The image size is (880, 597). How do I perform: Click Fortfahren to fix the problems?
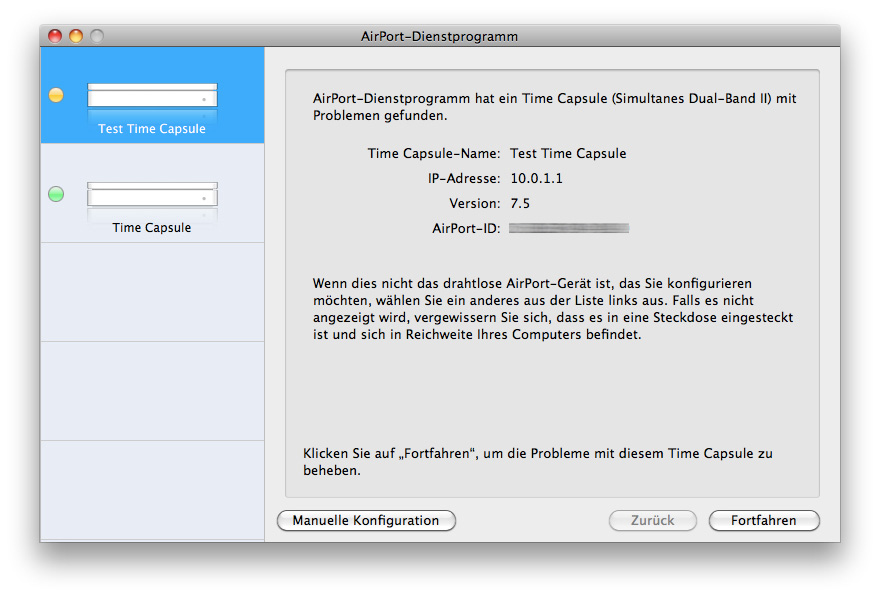[x=764, y=521]
